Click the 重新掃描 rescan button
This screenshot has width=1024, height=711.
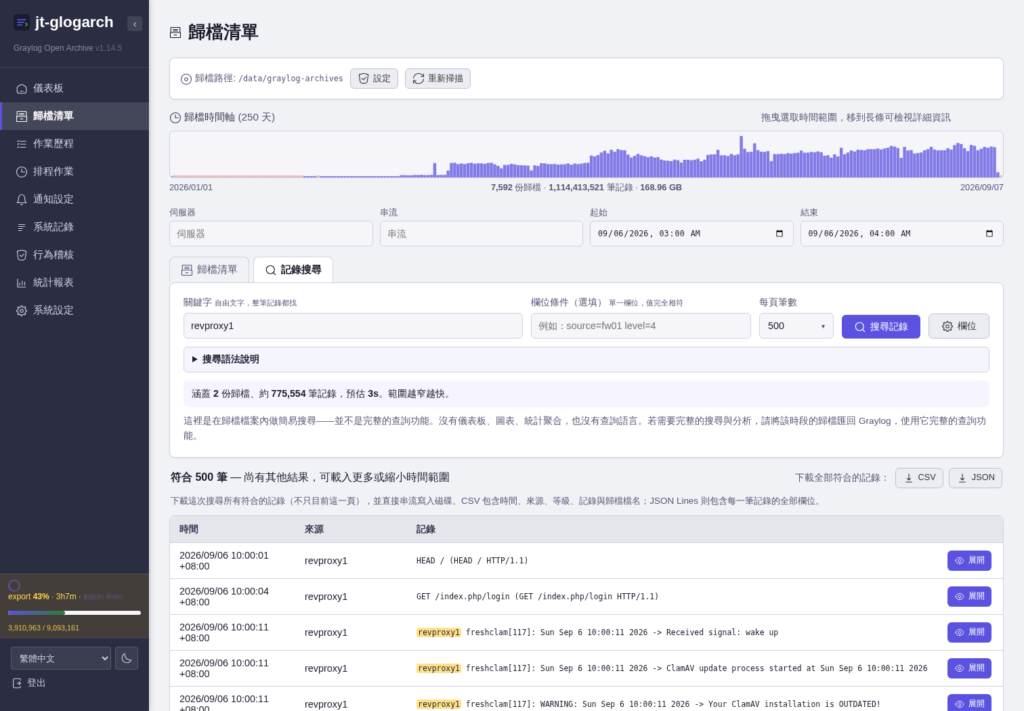click(438, 78)
